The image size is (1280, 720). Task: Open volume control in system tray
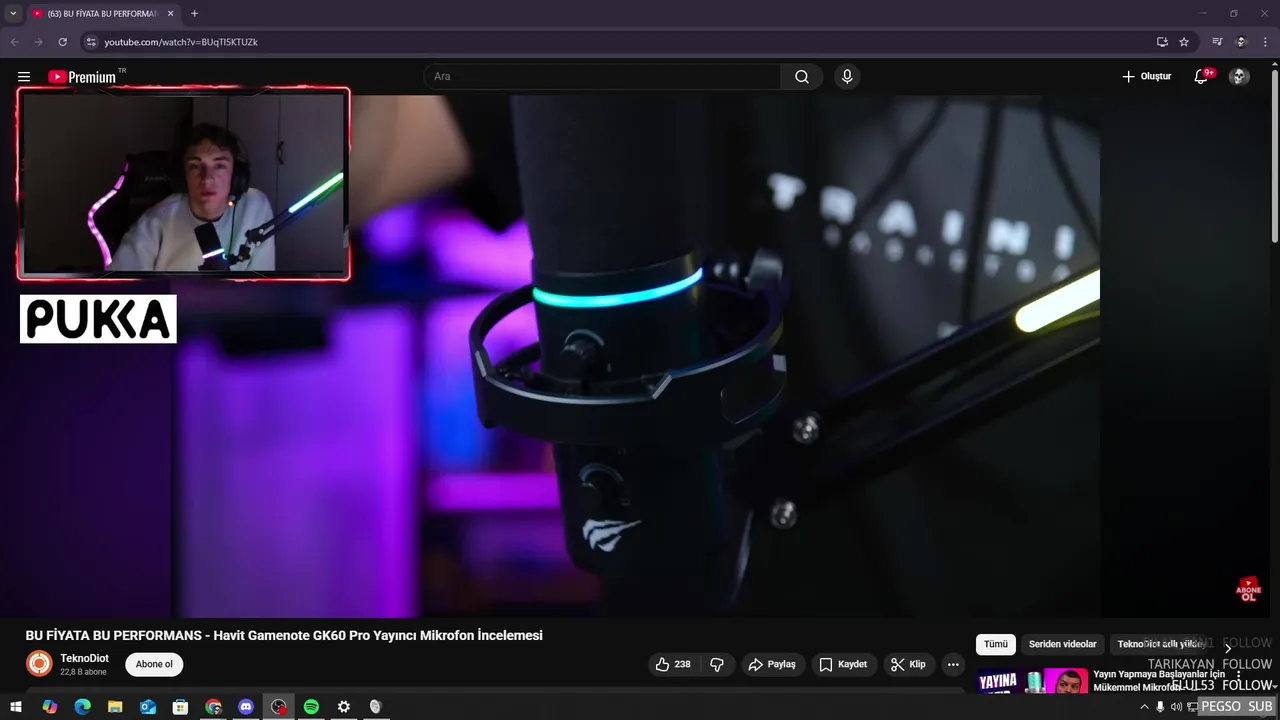(1176, 707)
